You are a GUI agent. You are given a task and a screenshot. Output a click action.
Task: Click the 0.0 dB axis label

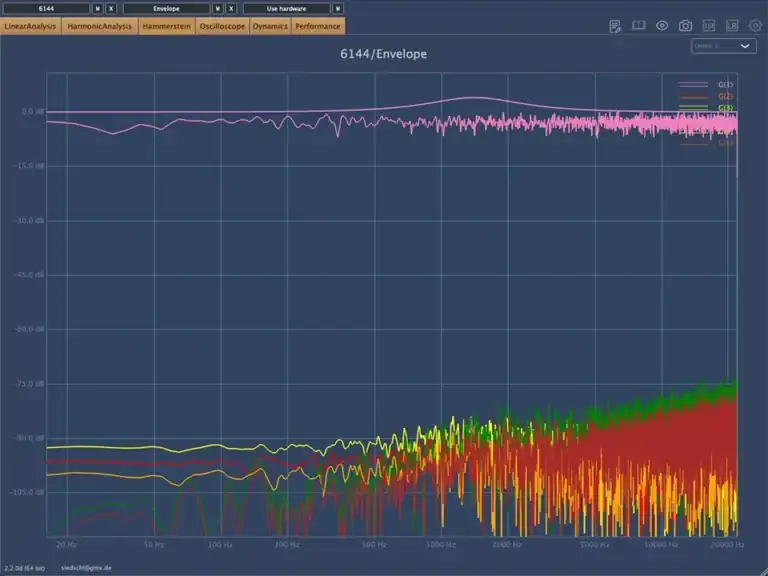click(33, 112)
